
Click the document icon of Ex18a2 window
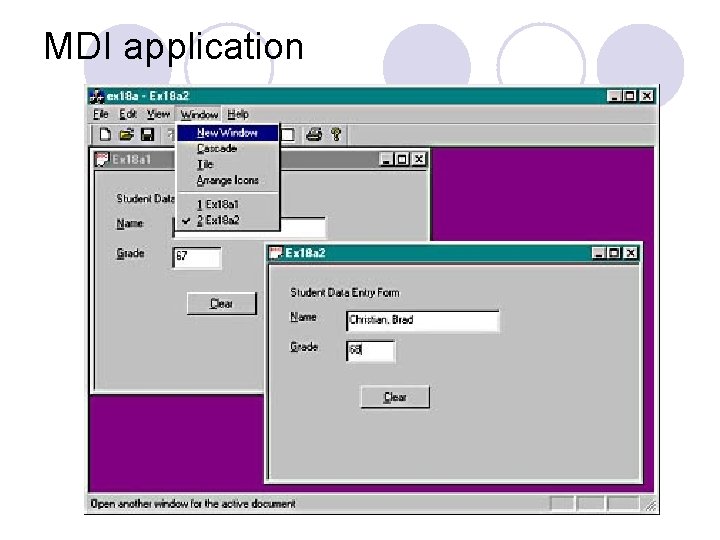[276, 253]
